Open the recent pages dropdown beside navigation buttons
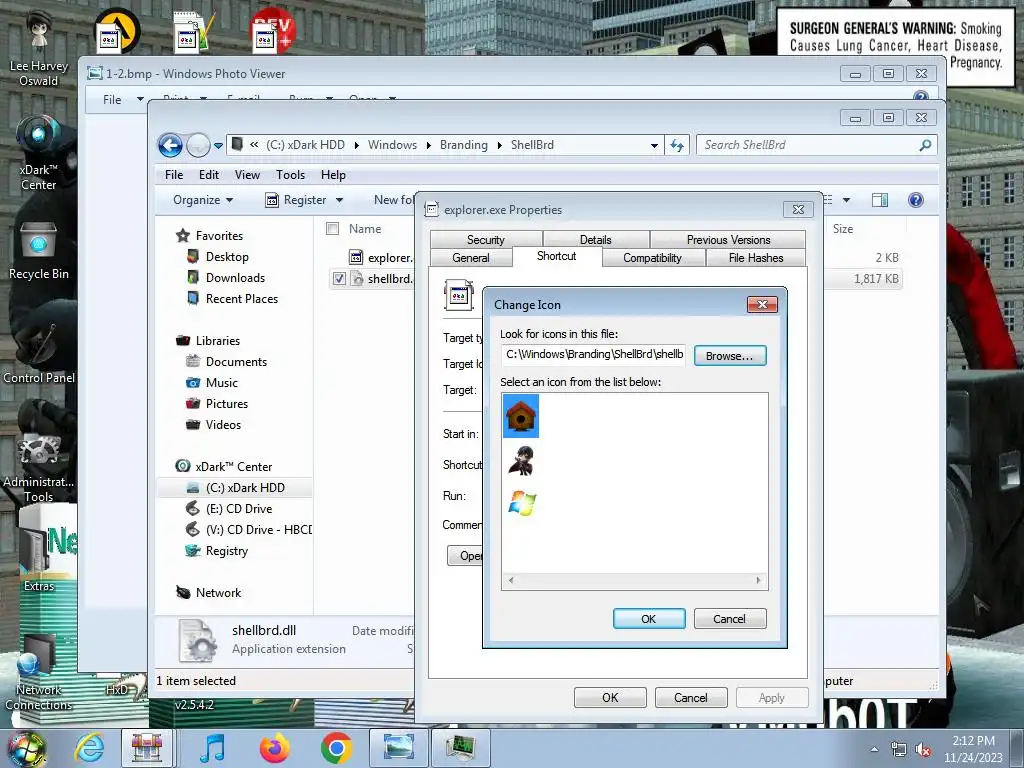The width and height of the screenshot is (1024, 768). [x=218, y=146]
